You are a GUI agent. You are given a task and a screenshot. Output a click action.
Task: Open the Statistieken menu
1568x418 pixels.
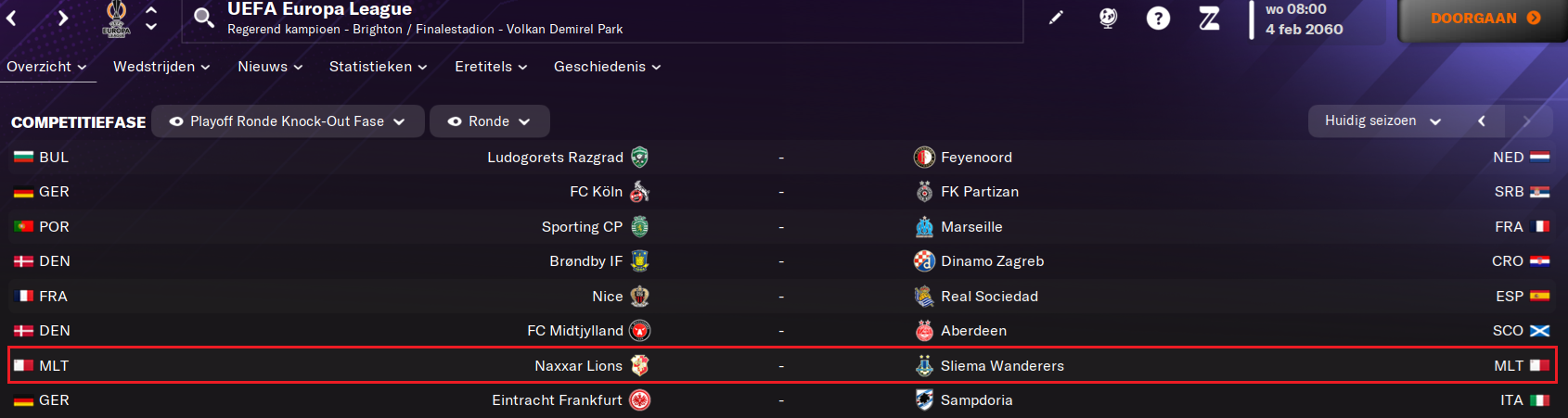378,67
